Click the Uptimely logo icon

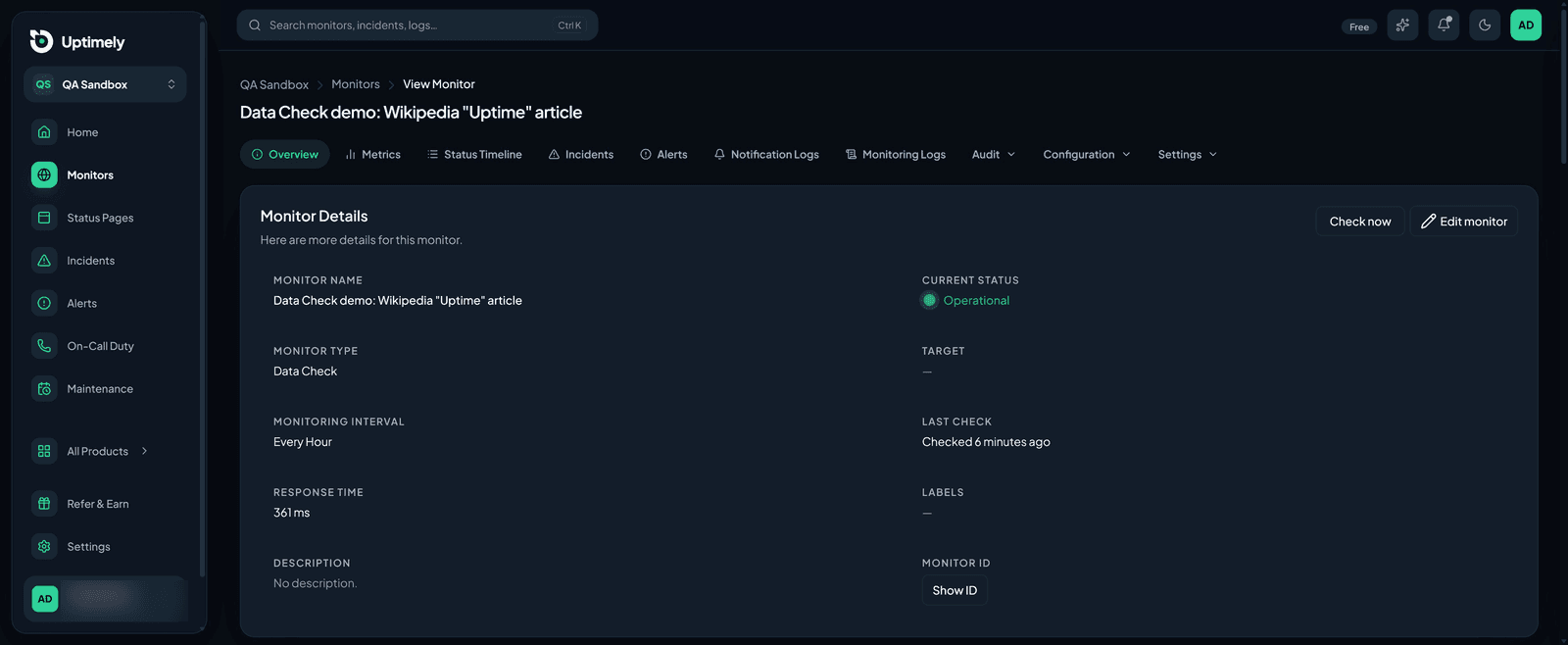[x=41, y=41]
